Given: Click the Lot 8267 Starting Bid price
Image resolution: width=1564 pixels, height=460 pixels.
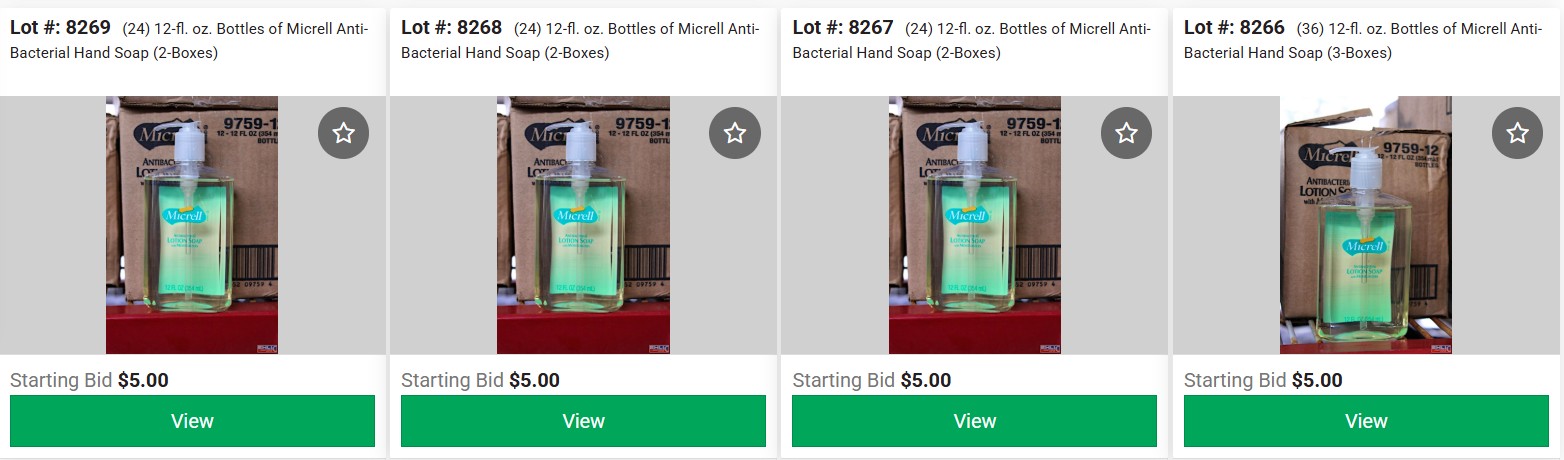Looking at the screenshot, I should click(x=926, y=380).
